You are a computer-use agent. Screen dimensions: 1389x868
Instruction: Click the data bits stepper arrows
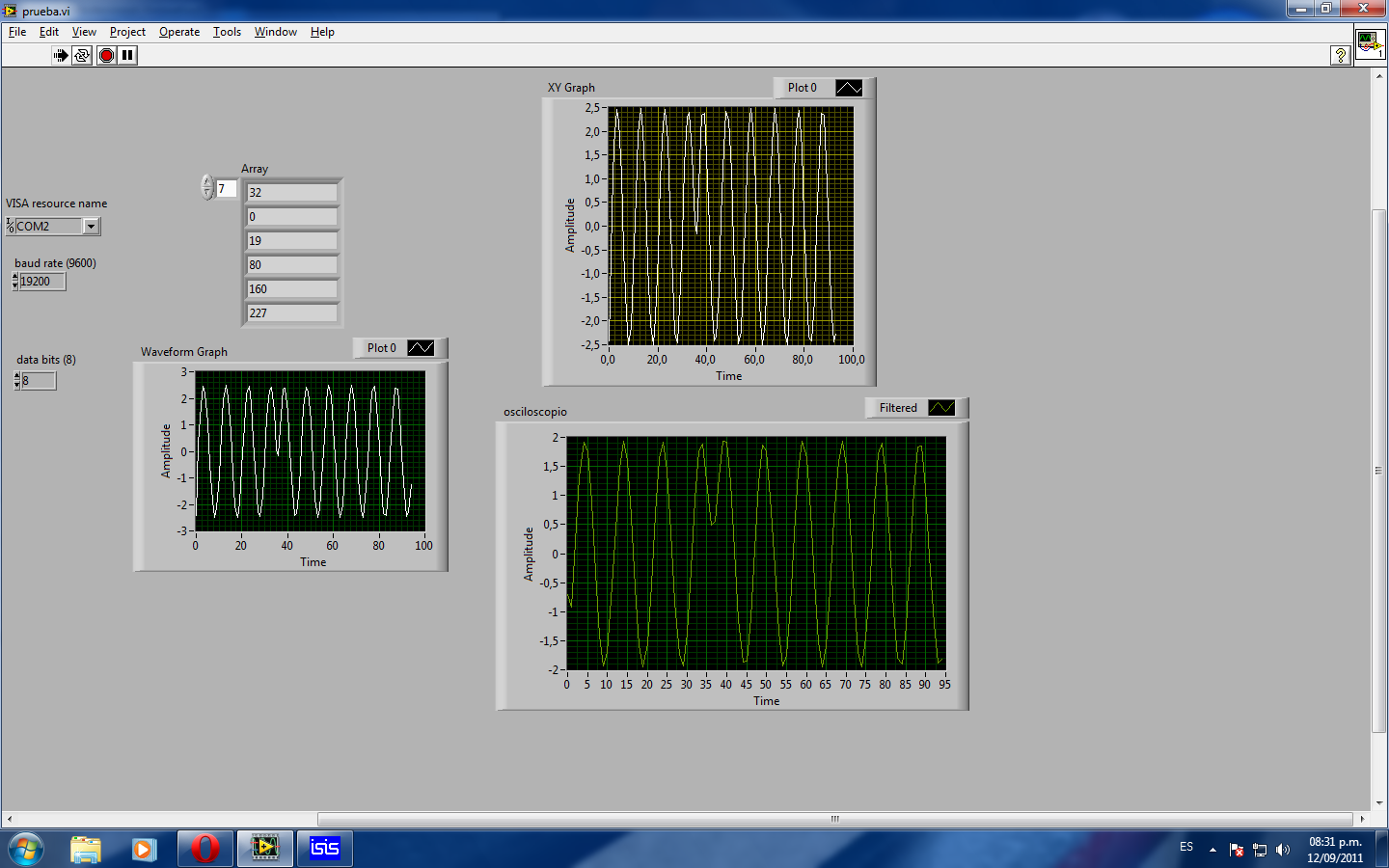[16, 381]
